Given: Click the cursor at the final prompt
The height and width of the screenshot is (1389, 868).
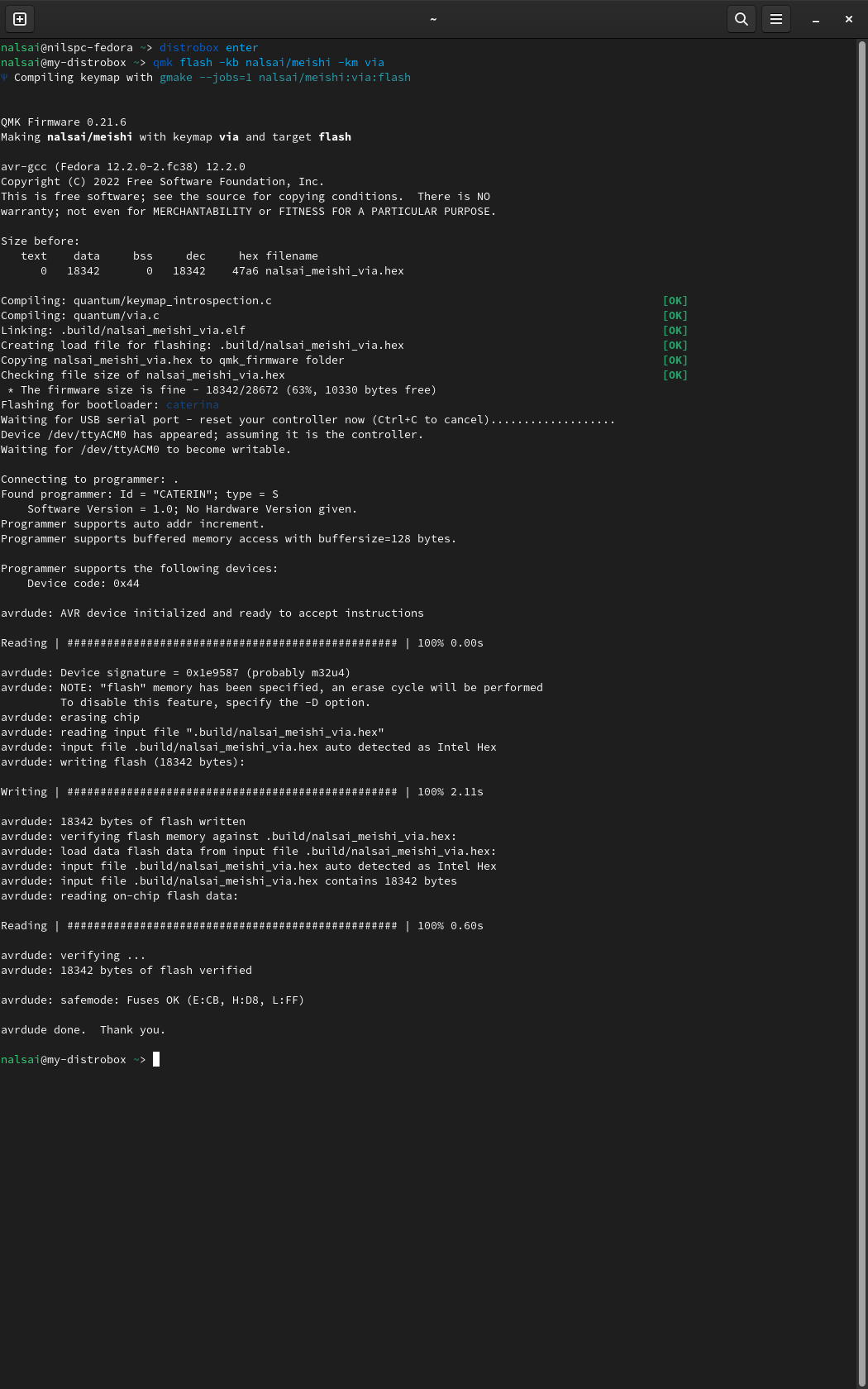Looking at the screenshot, I should coord(156,1059).
